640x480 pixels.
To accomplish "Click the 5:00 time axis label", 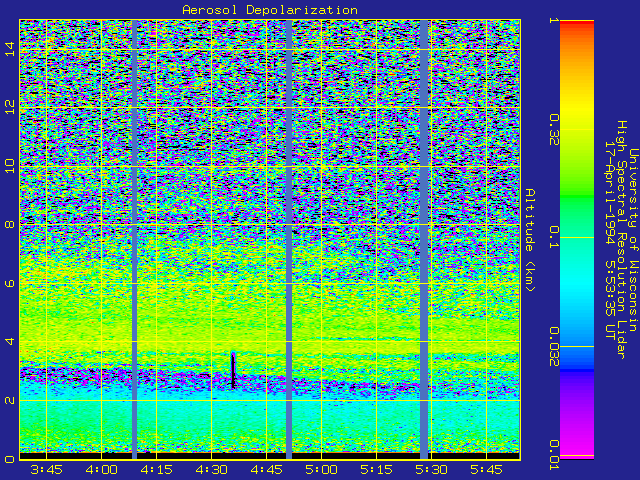I will tap(322, 469).
